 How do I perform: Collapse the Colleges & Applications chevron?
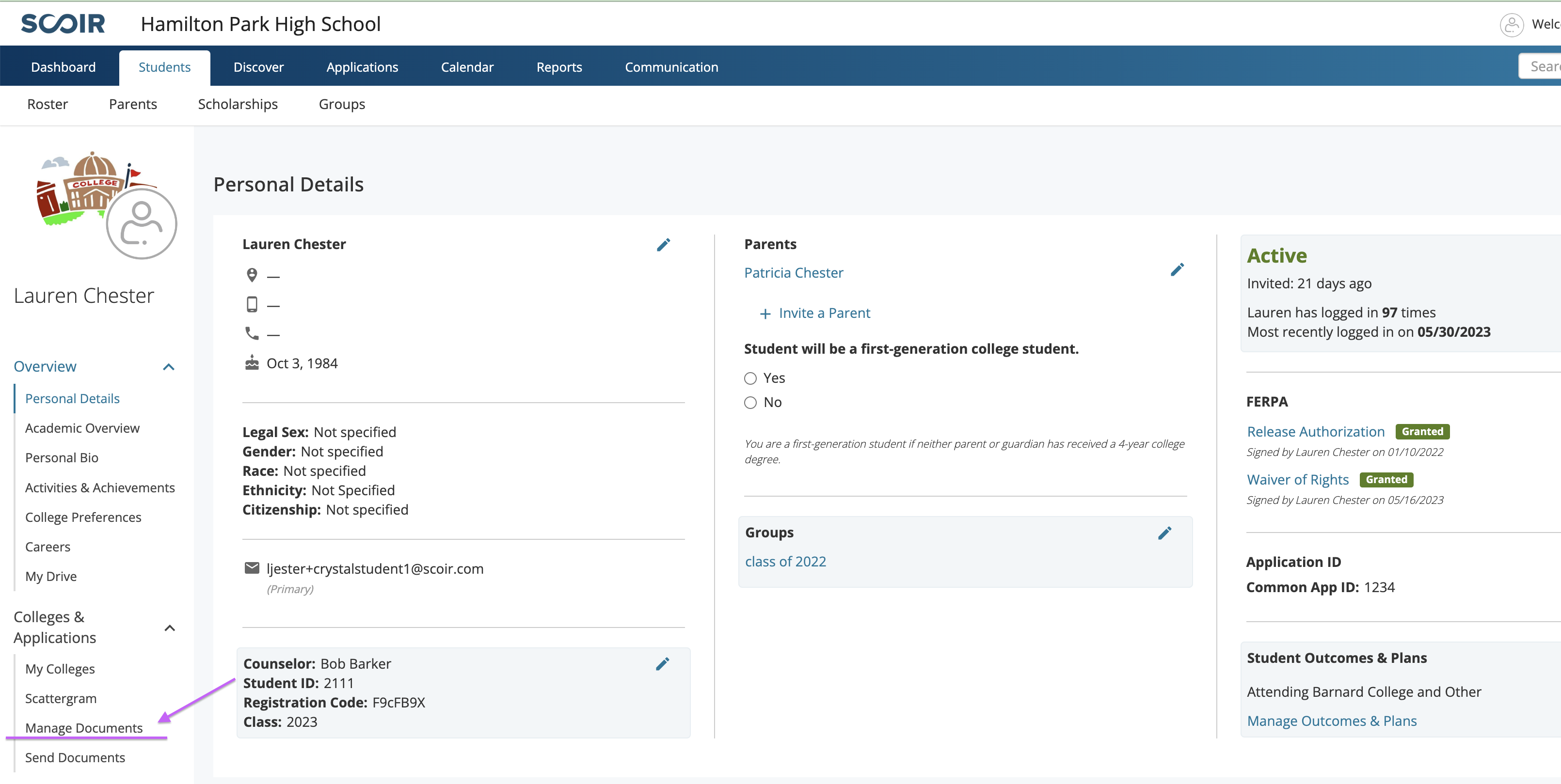click(x=170, y=628)
